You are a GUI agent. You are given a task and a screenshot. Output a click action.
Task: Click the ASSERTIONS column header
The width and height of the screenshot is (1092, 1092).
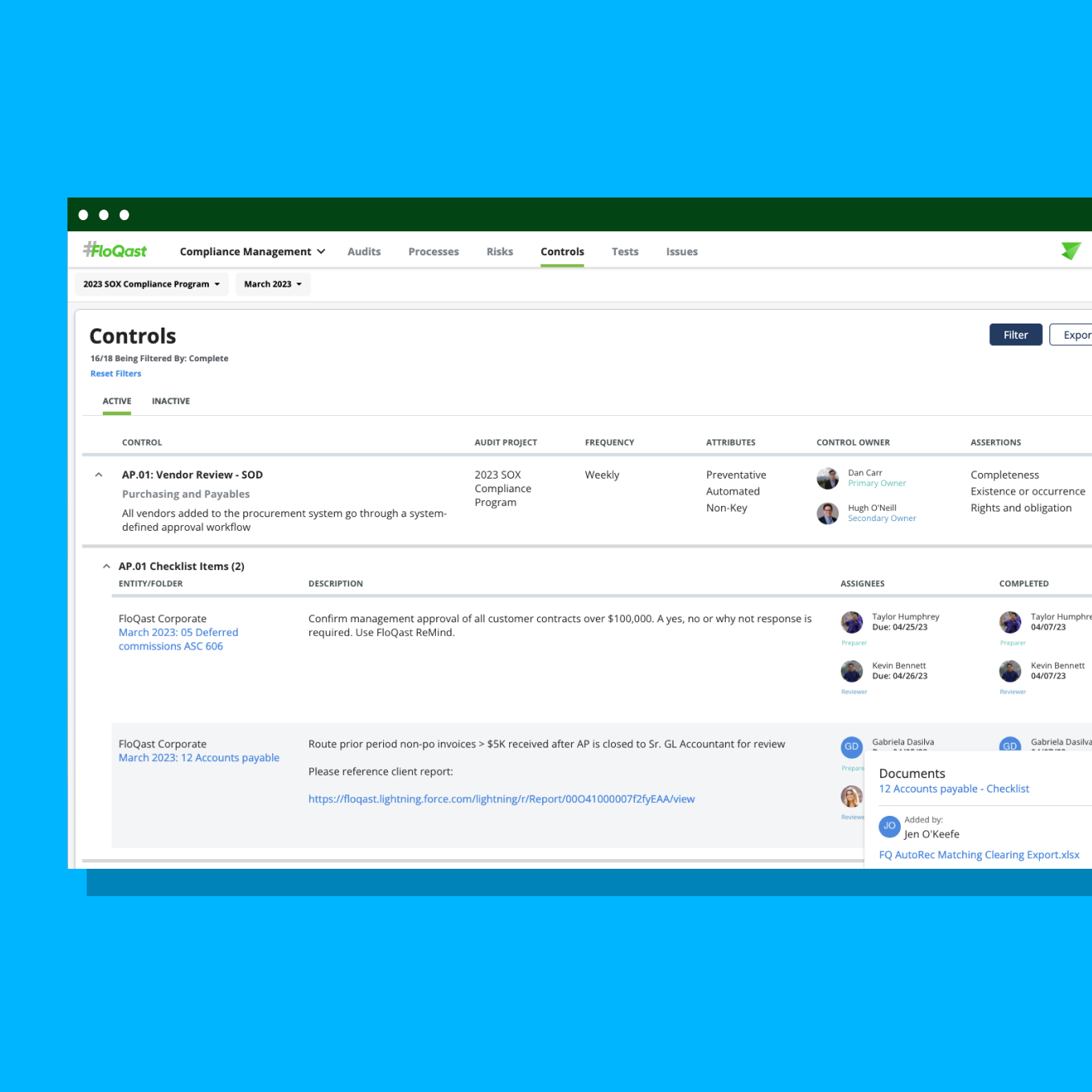tap(996, 442)
